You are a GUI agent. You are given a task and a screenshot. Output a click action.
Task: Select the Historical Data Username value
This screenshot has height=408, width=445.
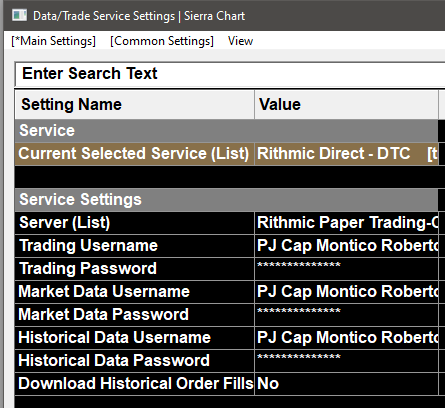tap(346, 338)
